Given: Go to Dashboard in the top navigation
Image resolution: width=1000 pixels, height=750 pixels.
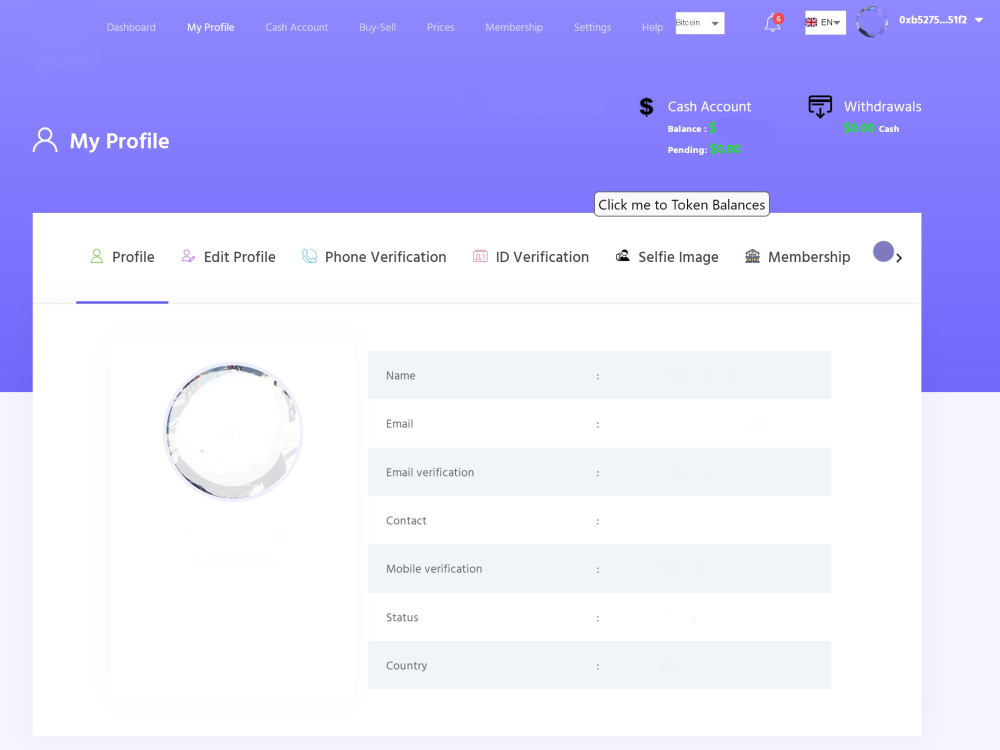Looking at the screenshot, I should point(131,27).
